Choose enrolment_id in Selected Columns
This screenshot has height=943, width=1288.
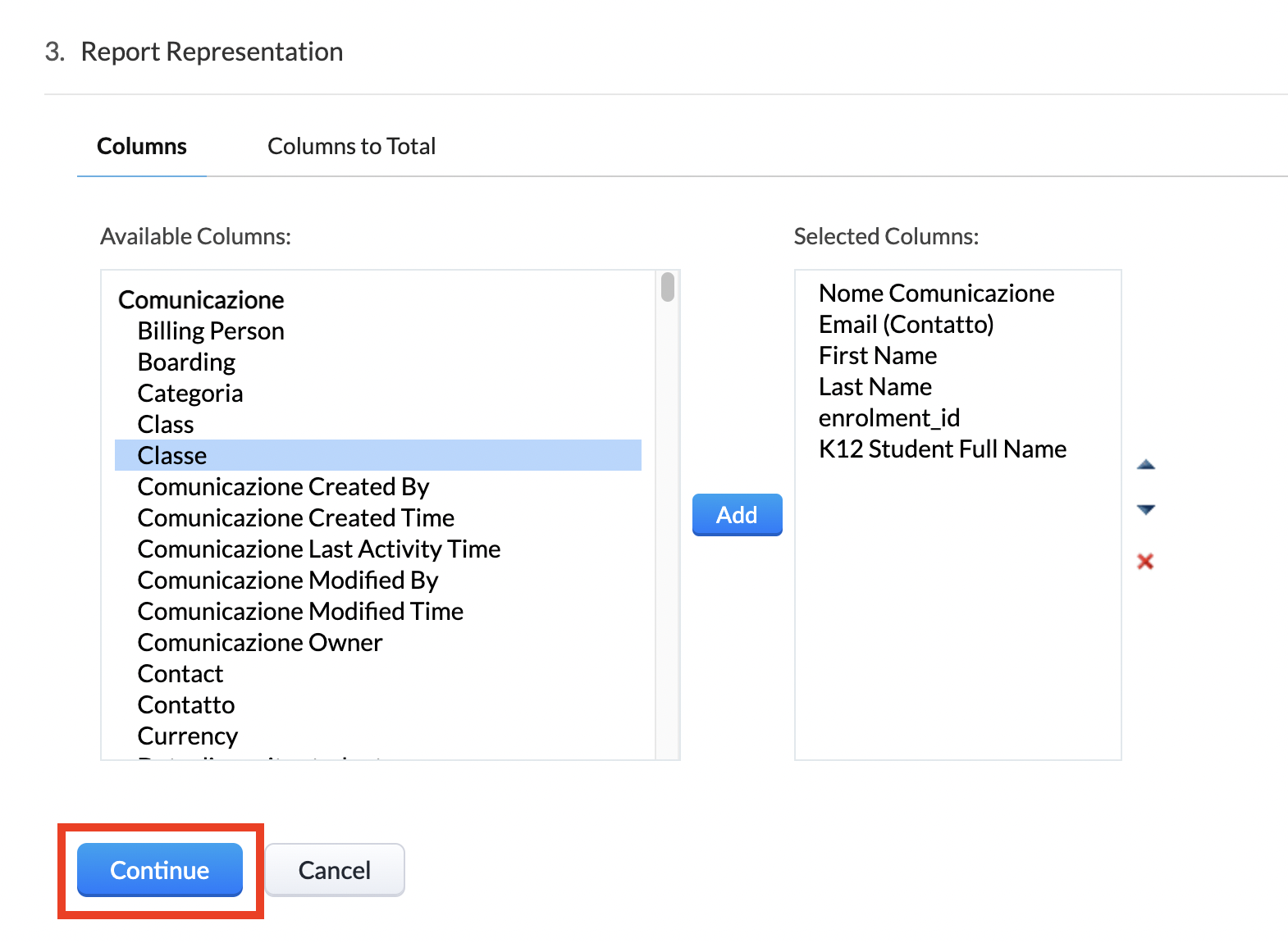point(888,418)
